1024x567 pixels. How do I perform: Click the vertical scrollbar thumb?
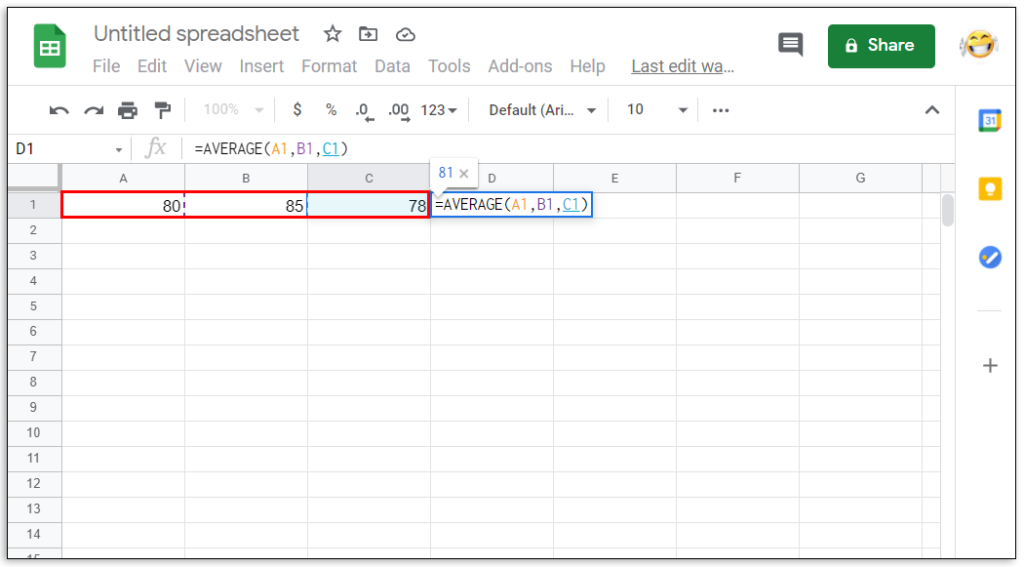coord(948,210)
